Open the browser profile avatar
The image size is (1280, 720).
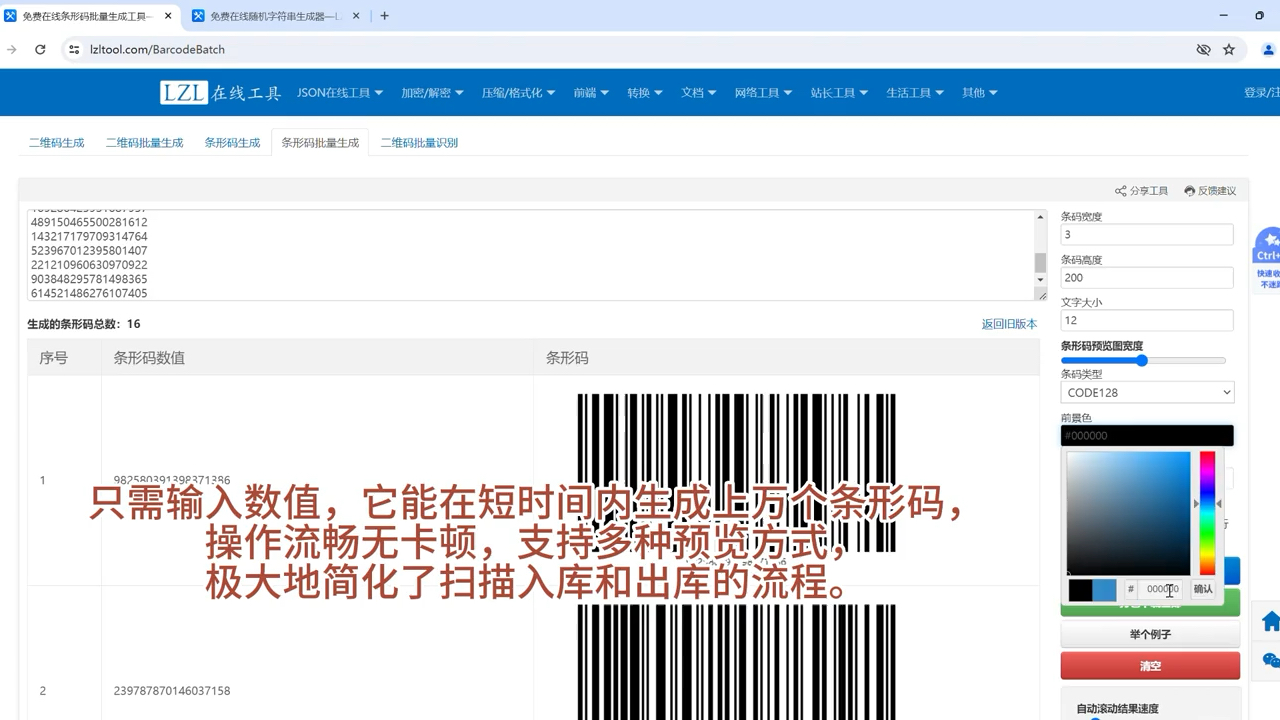click(1268, 49)
